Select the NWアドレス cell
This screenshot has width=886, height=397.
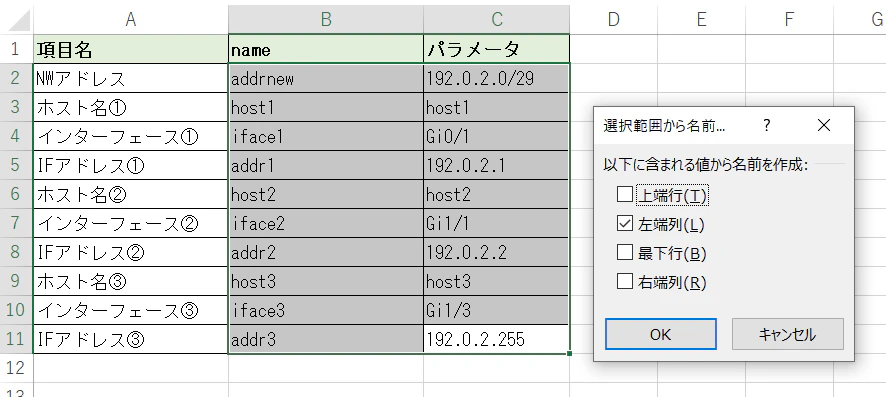pos(131,78)
